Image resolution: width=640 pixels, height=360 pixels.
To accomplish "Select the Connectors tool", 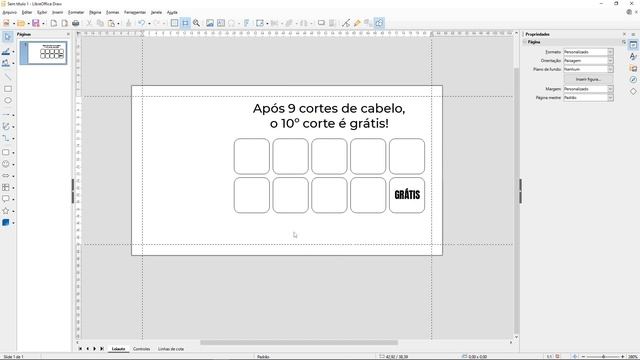I will (x=6, y=138).
